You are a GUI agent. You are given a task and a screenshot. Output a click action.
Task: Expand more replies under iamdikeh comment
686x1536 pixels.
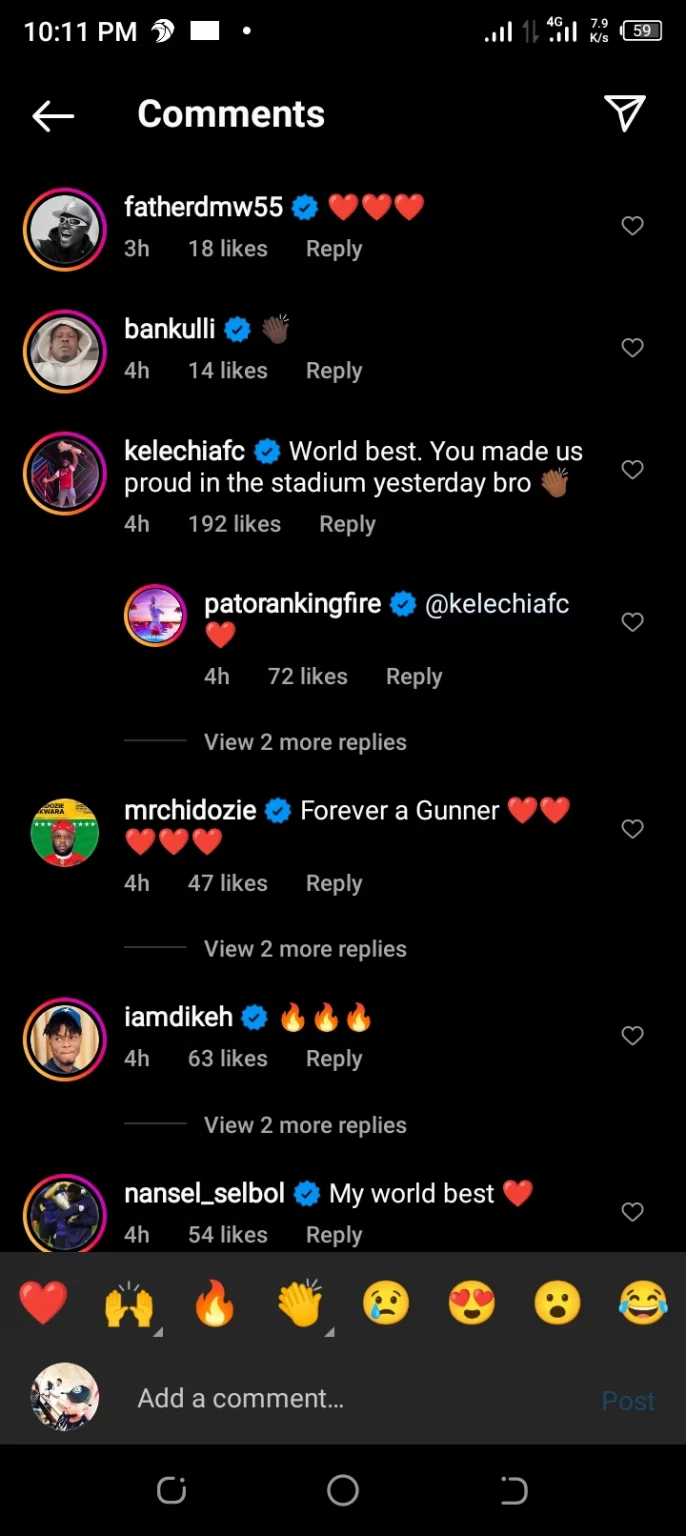click(305, 1125)
